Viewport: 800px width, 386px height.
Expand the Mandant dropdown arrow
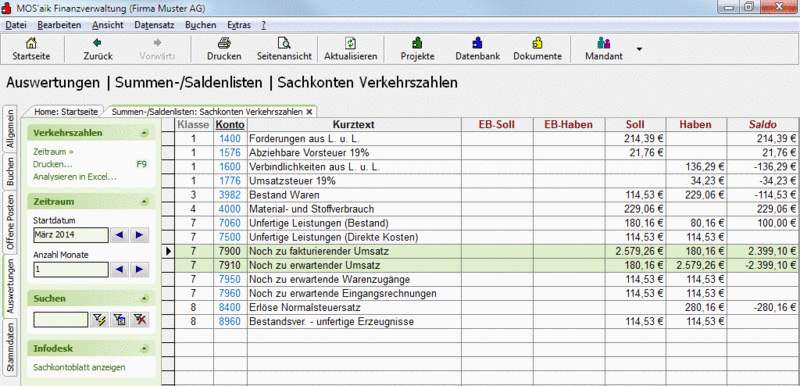[x=639, y=49]
